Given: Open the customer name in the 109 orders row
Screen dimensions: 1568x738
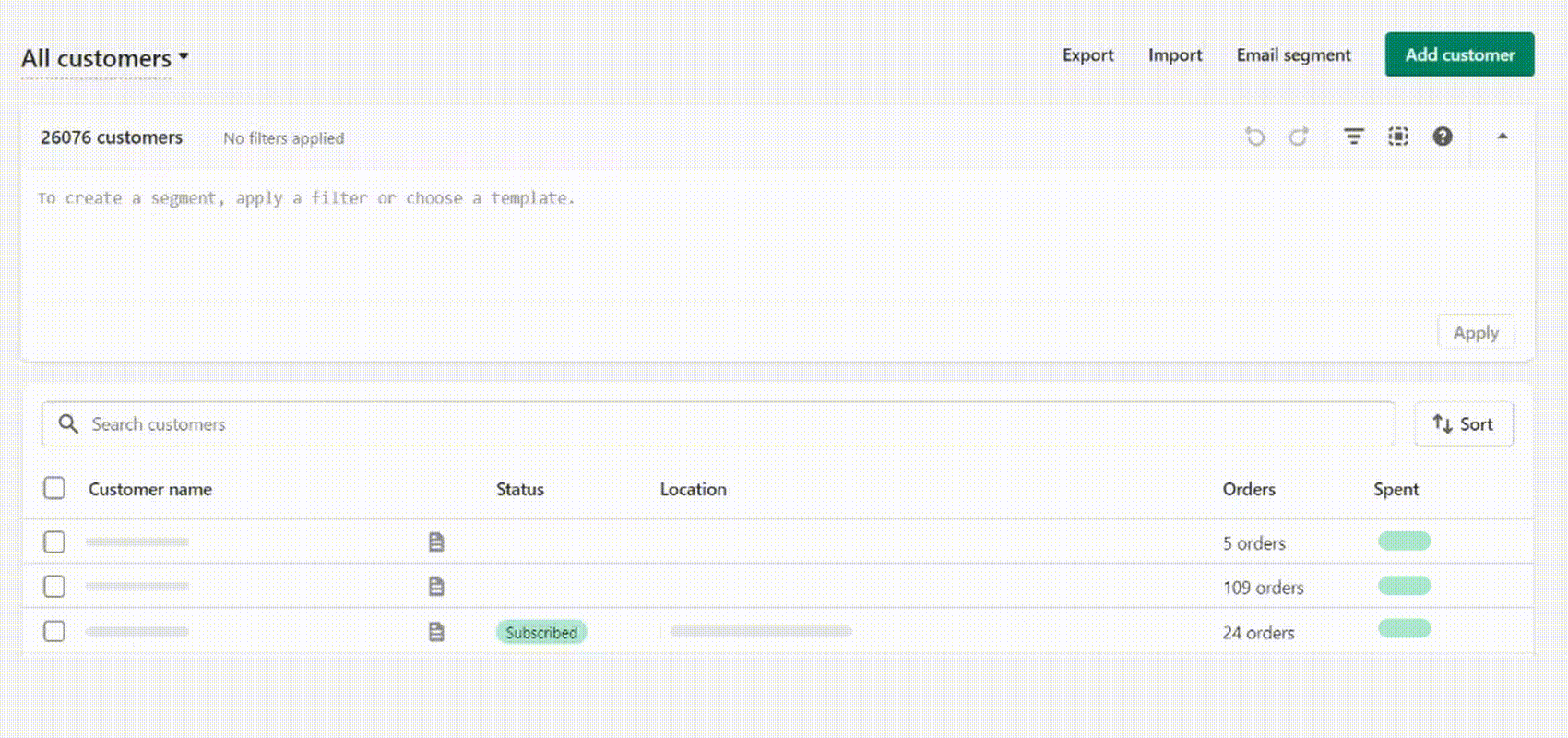Looking at the screenshot, I should coord(137,586).
